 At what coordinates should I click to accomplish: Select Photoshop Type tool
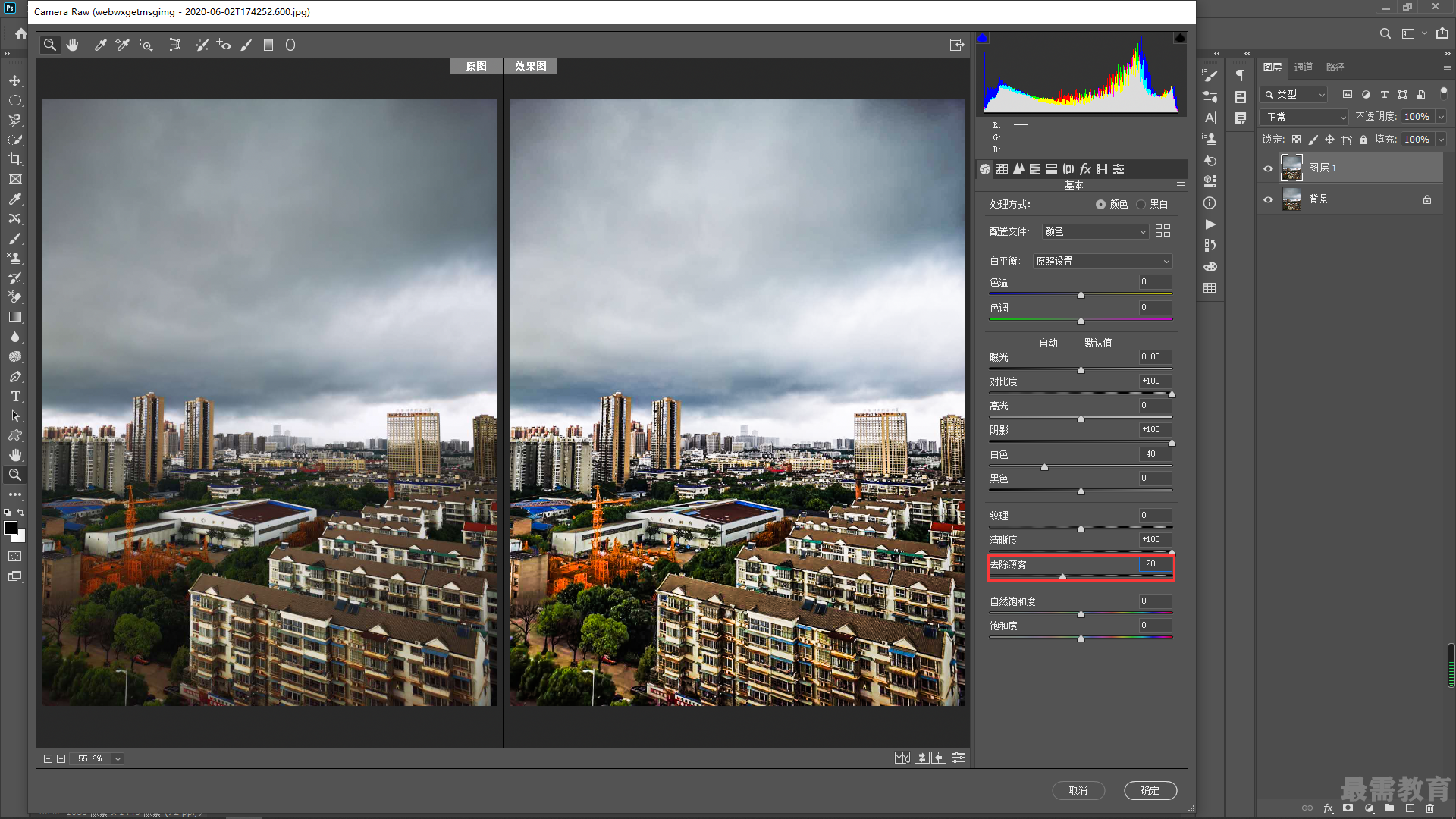15,396
